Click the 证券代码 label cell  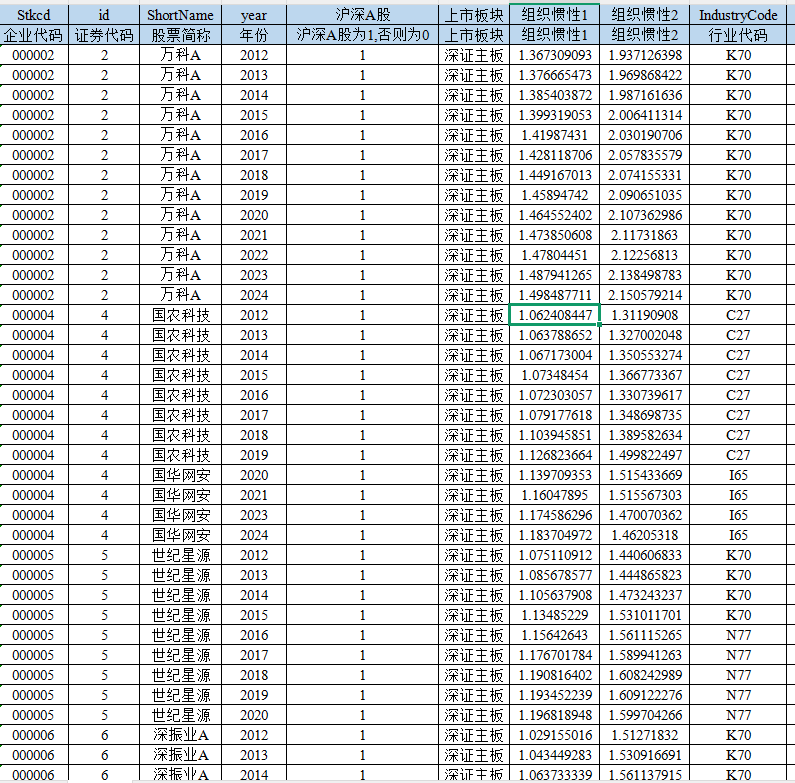click(x=104, y=35)
